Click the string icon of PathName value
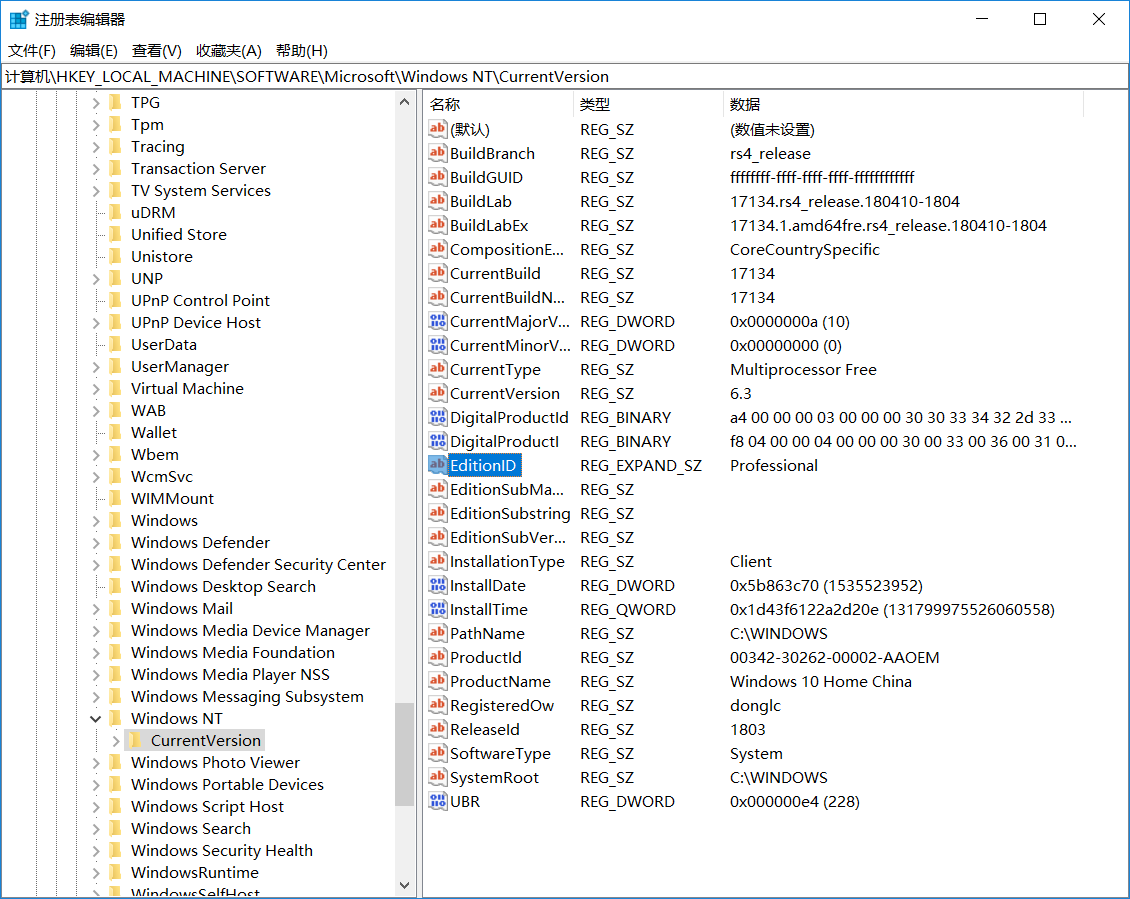Viewport: 1130px width, 899px height. pos(437,633)
